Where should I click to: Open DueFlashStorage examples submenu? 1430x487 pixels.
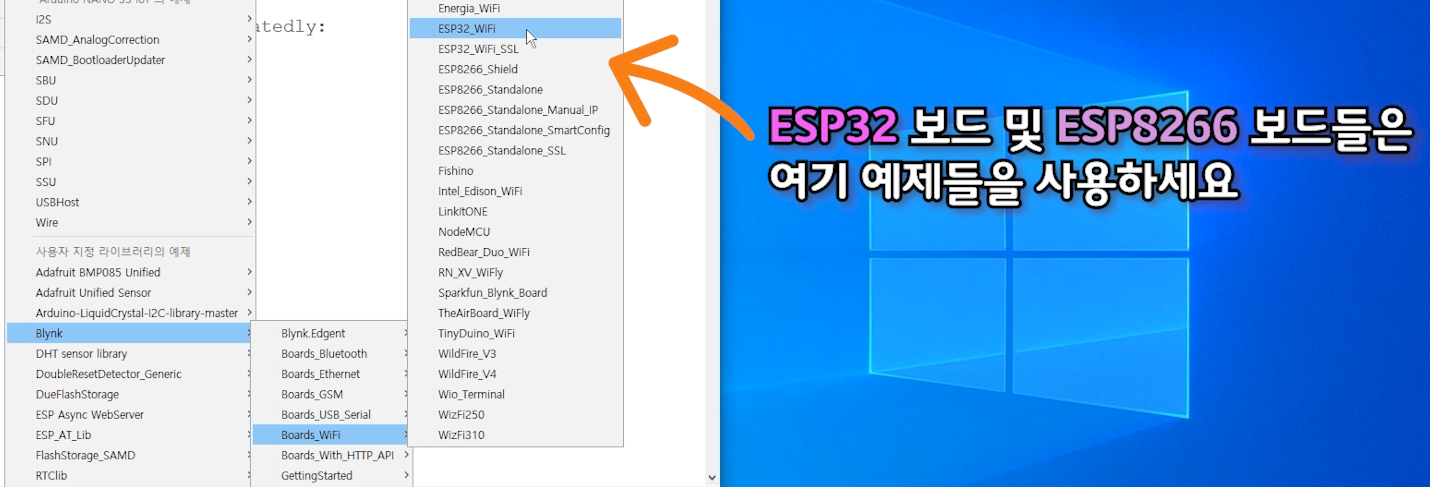point(131,394)
